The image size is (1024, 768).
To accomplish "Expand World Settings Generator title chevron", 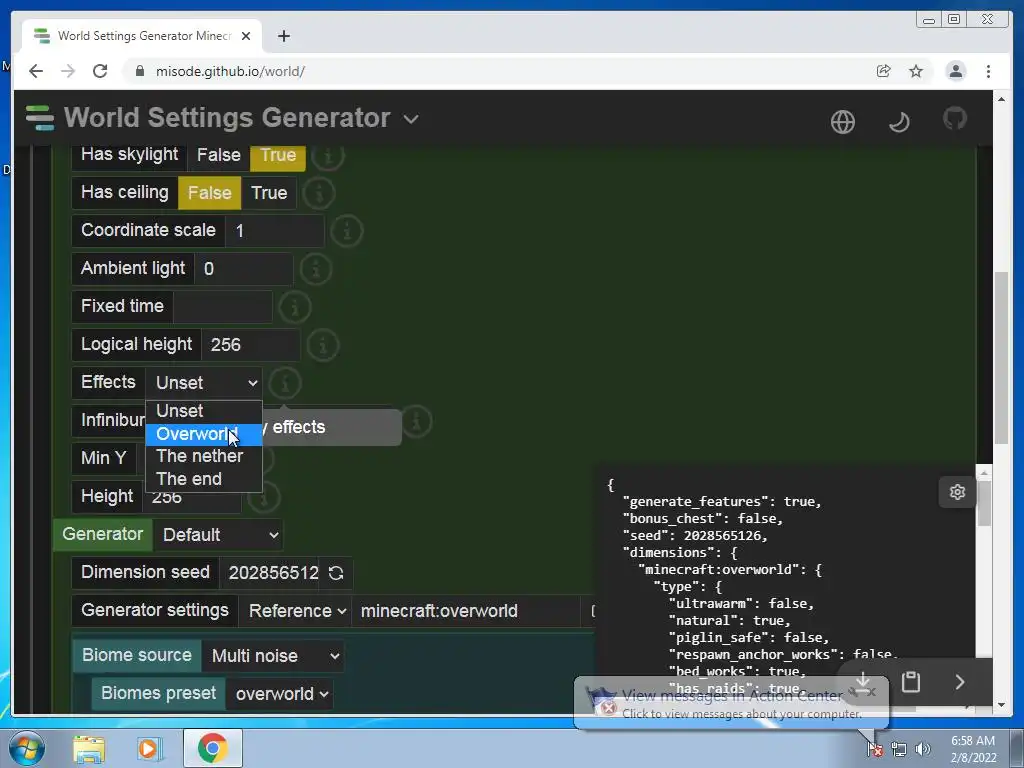I will tap(411, 119).
